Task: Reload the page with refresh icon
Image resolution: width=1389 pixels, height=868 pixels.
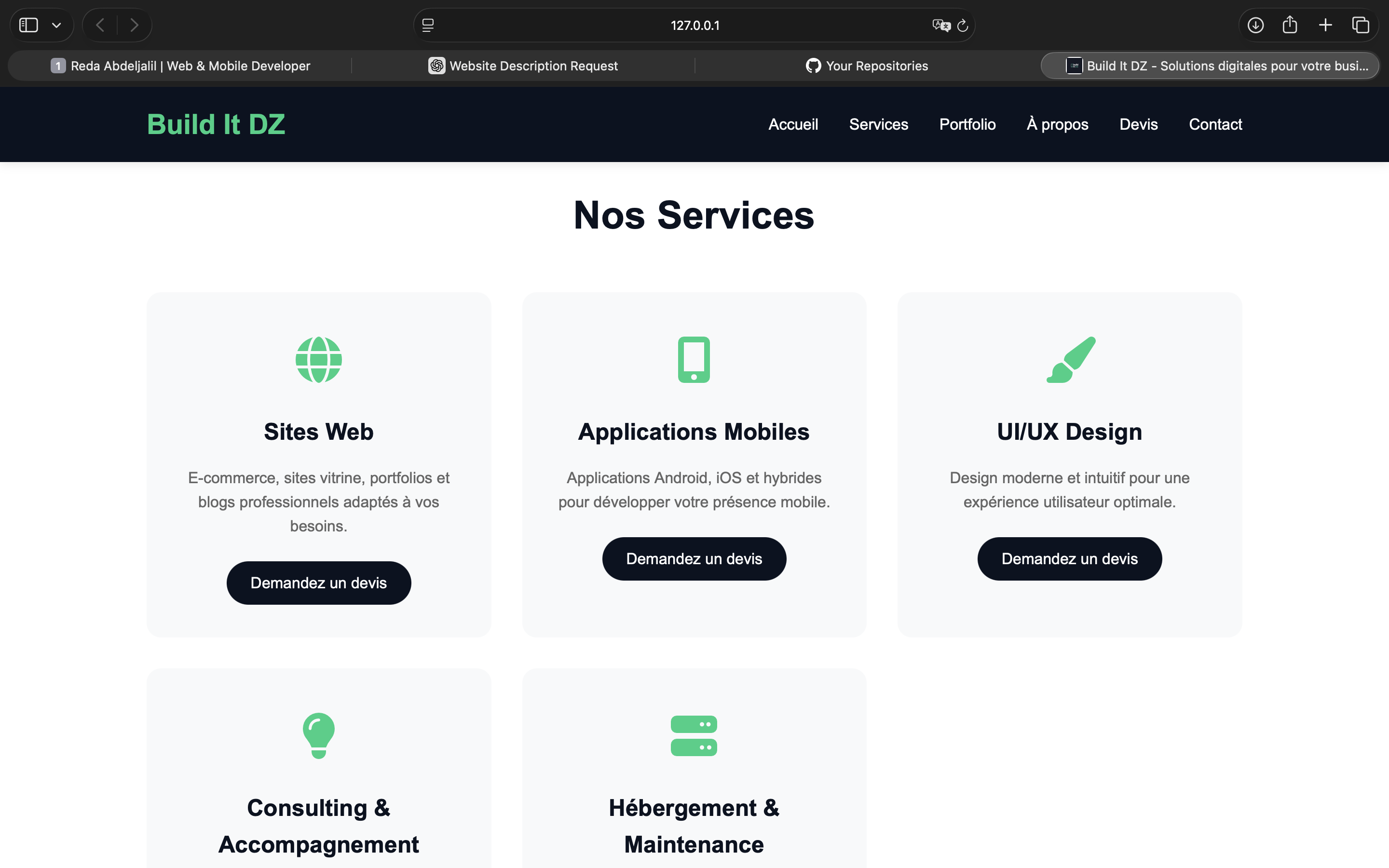Action: tap(963, 25)
